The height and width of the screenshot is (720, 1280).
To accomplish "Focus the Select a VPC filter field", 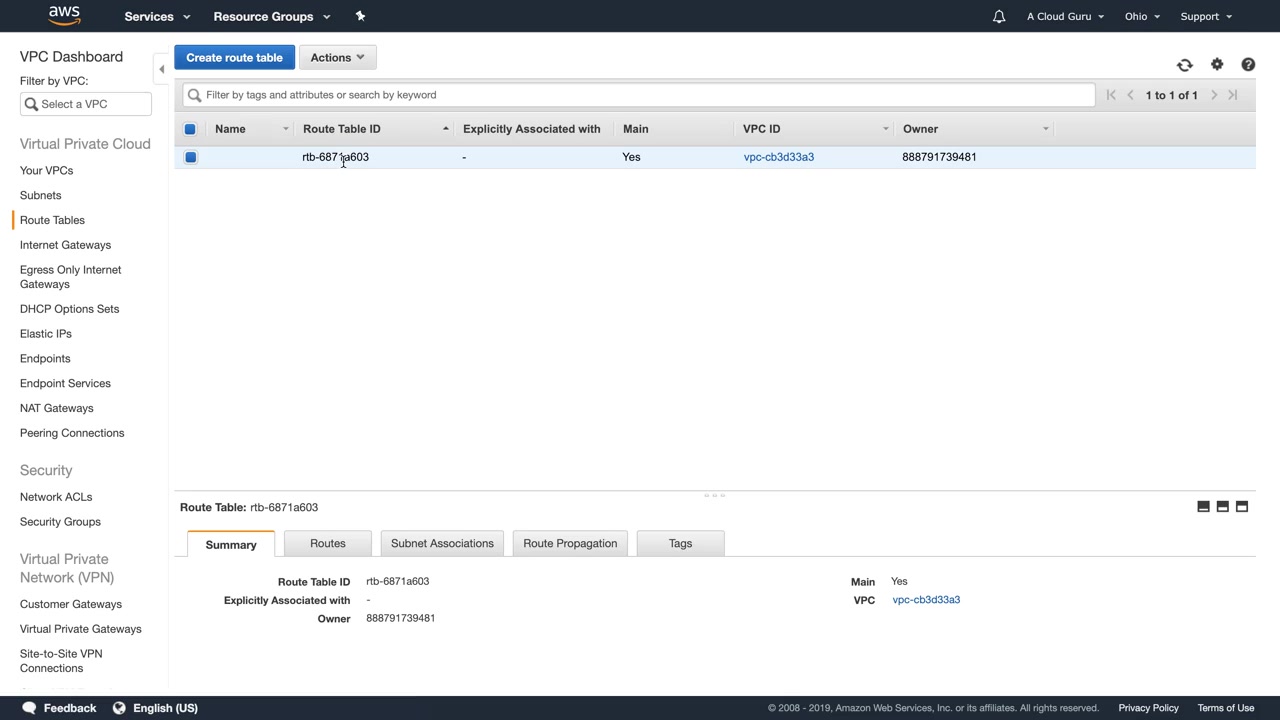I will (86, 104).
